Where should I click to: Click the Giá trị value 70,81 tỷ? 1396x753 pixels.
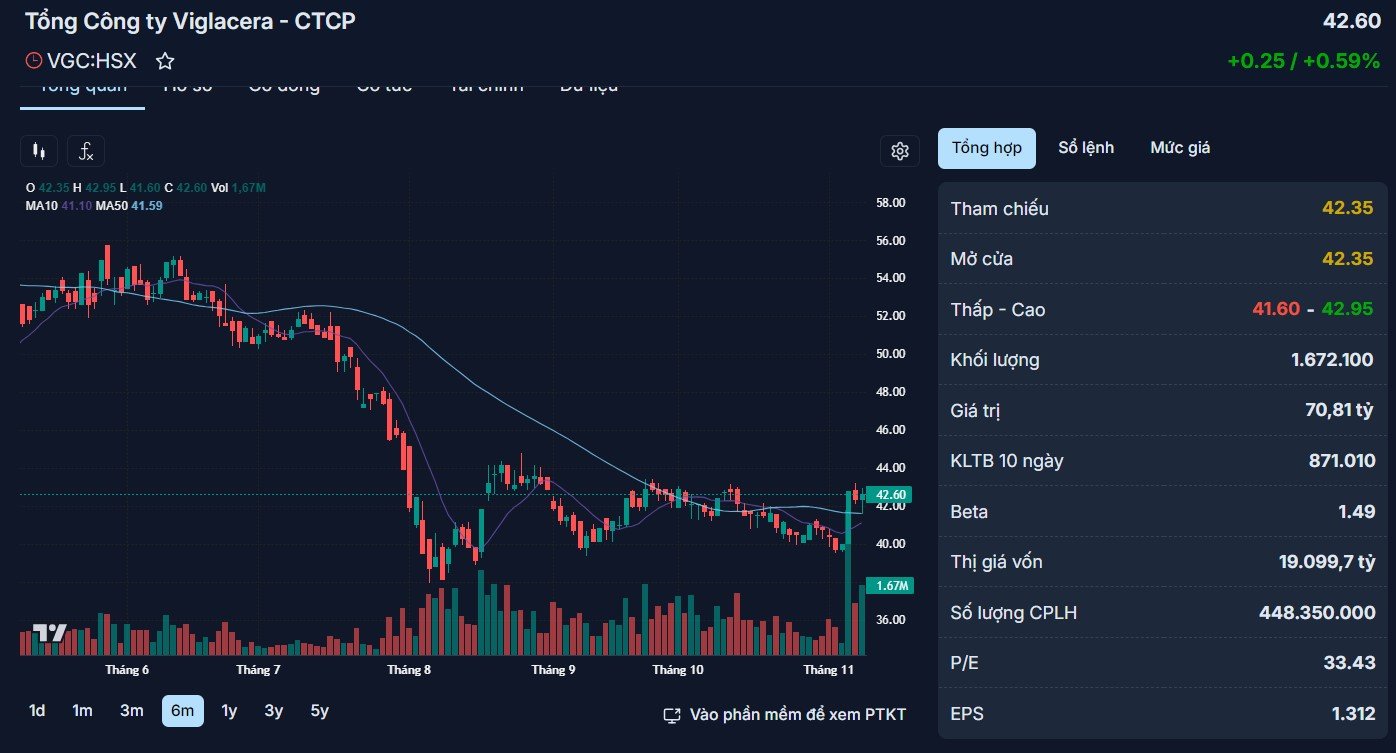pyautogui.click(x=1339, y=410)
